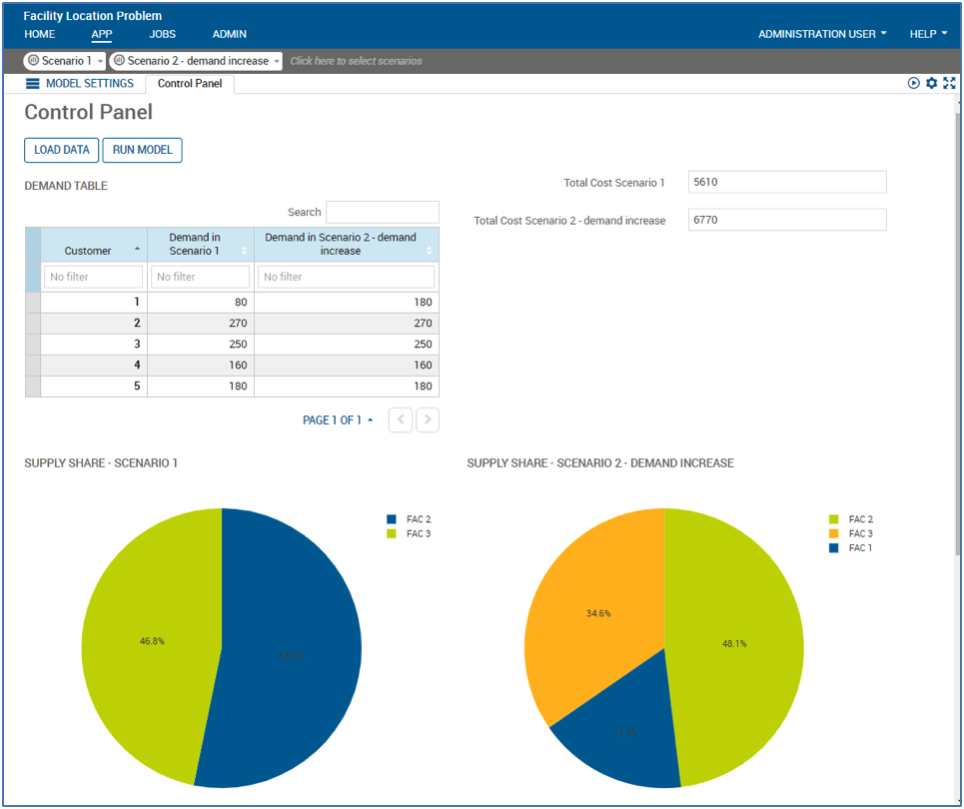Click the scenario icon on Scenario 1 chip
Viewport: 964px width, 809px height.
coord(33,60)
